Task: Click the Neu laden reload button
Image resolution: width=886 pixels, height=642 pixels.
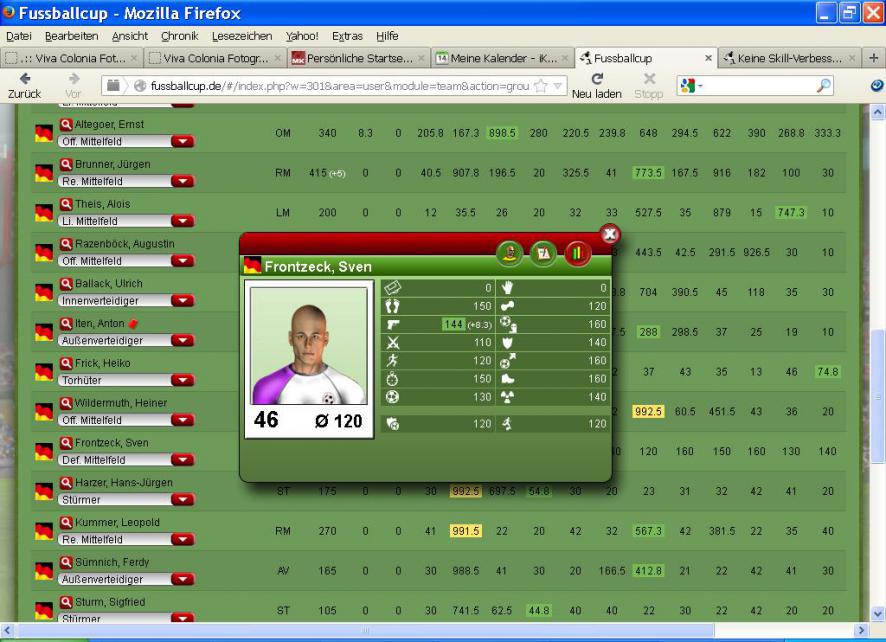Action: [x=597, y=84]
